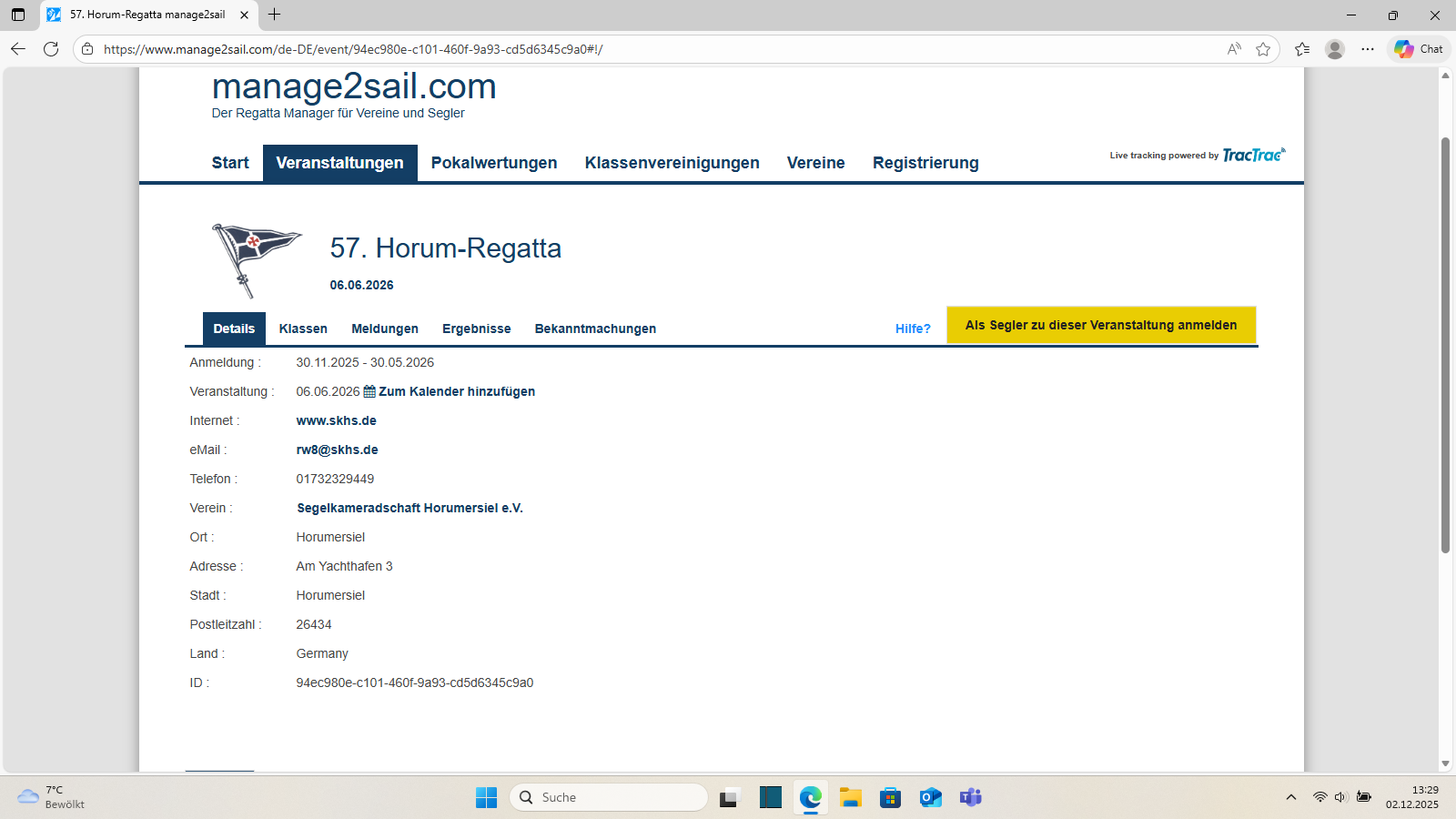Click the address bar URL
This screenshot has height=819, width=1456.
tap(353, 49)
